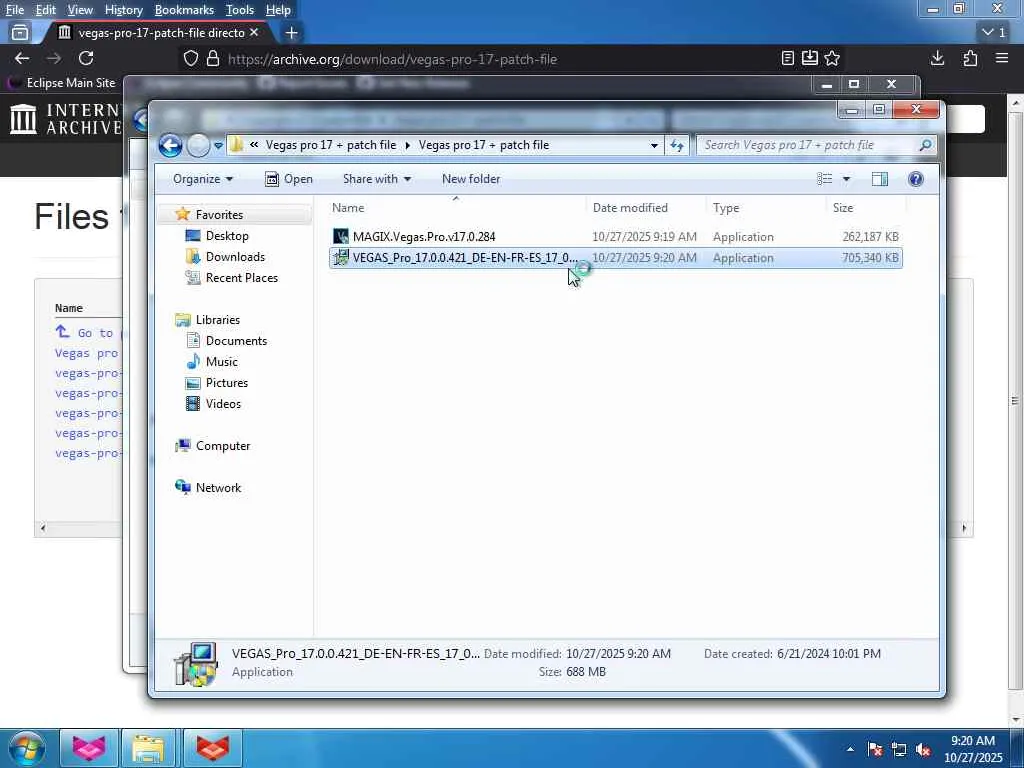Open Downloads in navigation pane
The width and height of the screenshot is (1024, 768).
235,257
